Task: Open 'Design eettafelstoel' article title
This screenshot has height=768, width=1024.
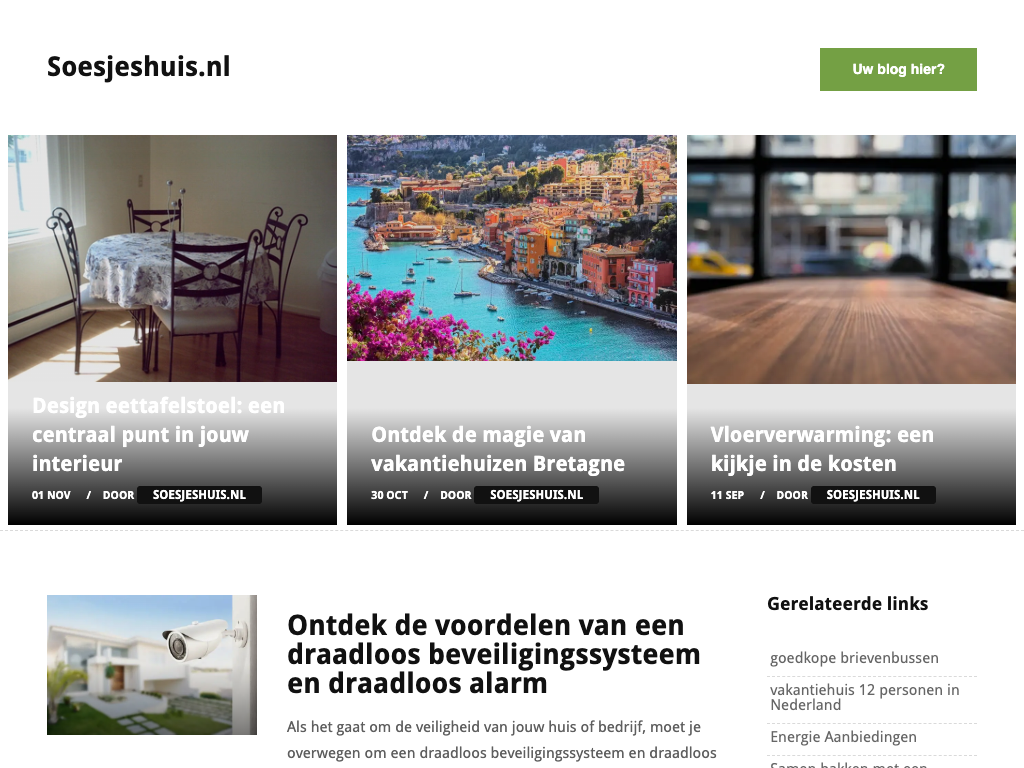Action: (x=159, y=434)
